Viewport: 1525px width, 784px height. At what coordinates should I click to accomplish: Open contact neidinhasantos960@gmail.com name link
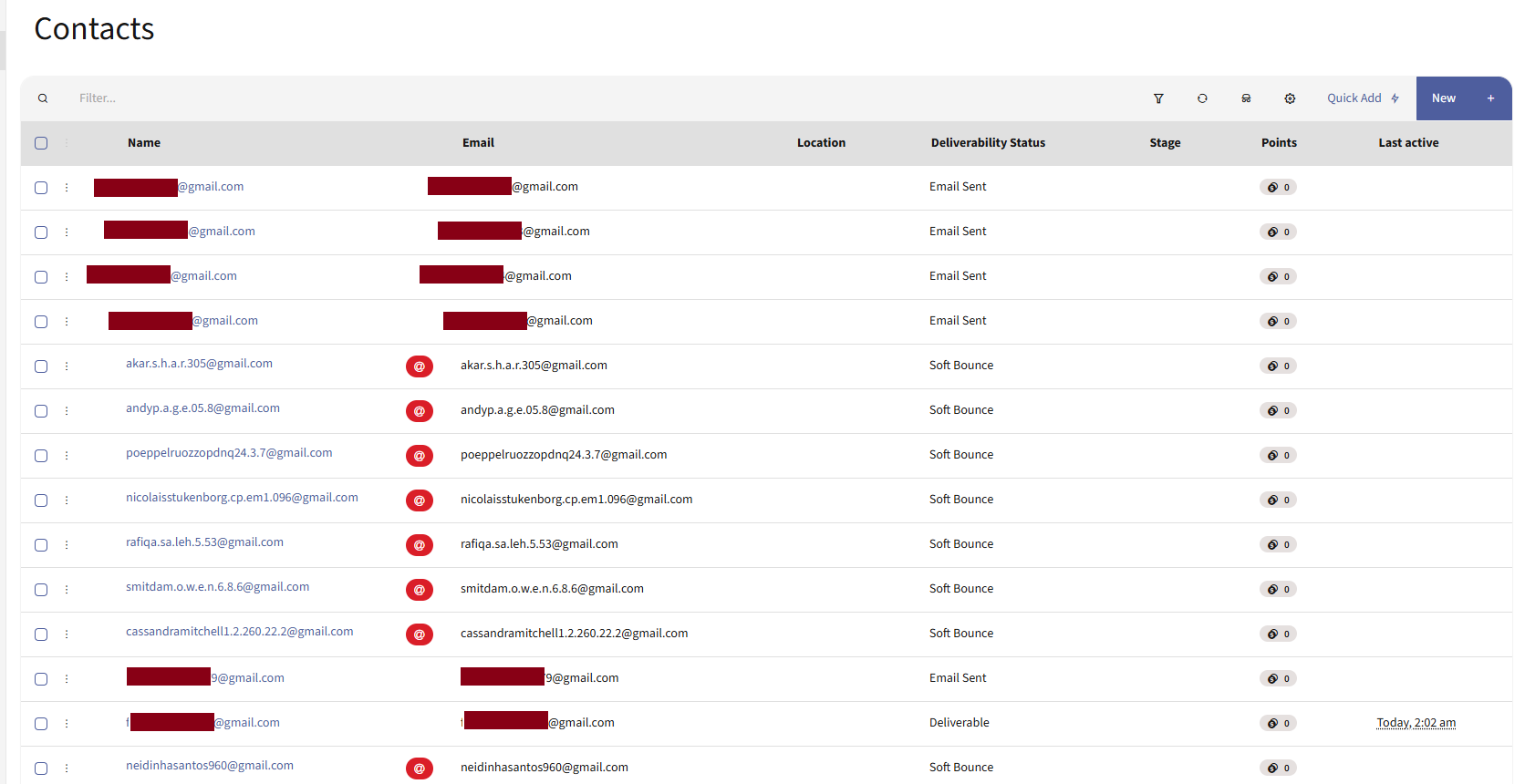pos(210,766)
